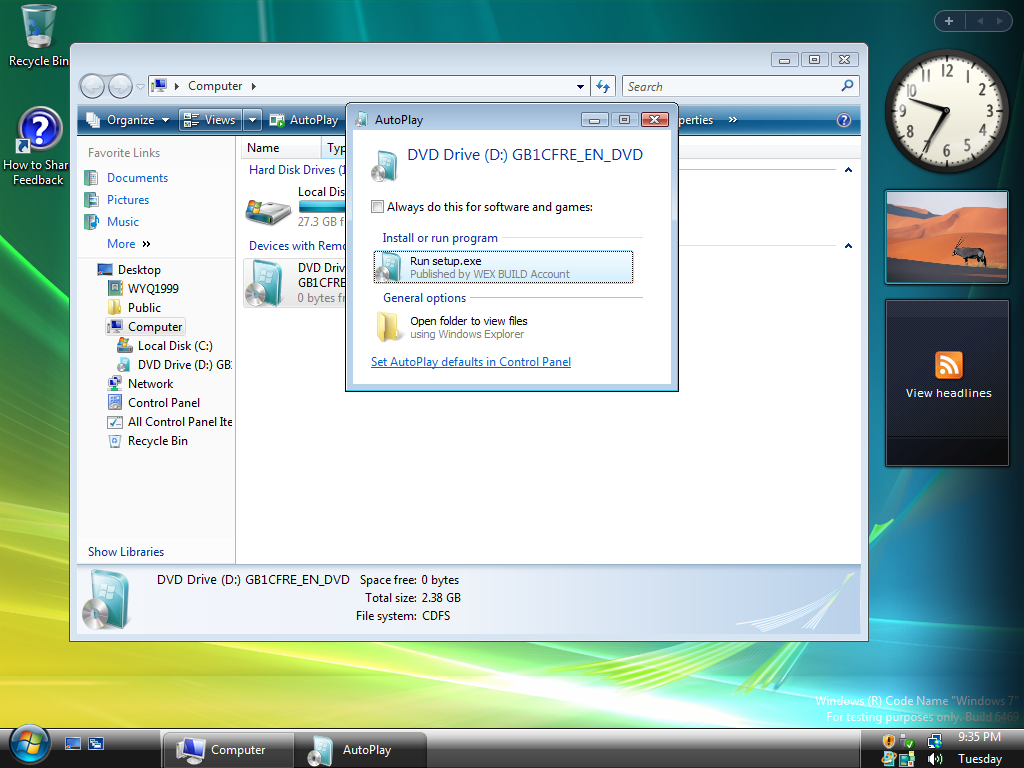
Task: Click Show Desktop quick launch icon
Action: [x=73, y=743]
